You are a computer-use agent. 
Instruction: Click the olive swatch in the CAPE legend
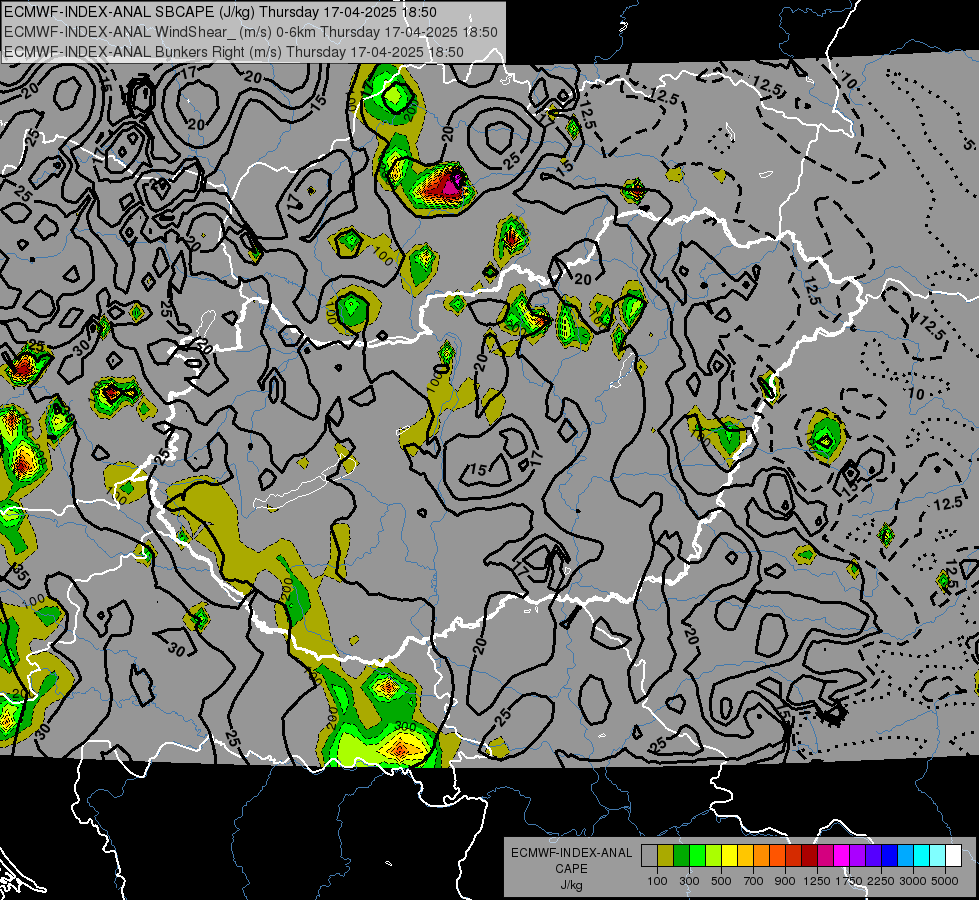pyautogui.click(x=666, y=856)
